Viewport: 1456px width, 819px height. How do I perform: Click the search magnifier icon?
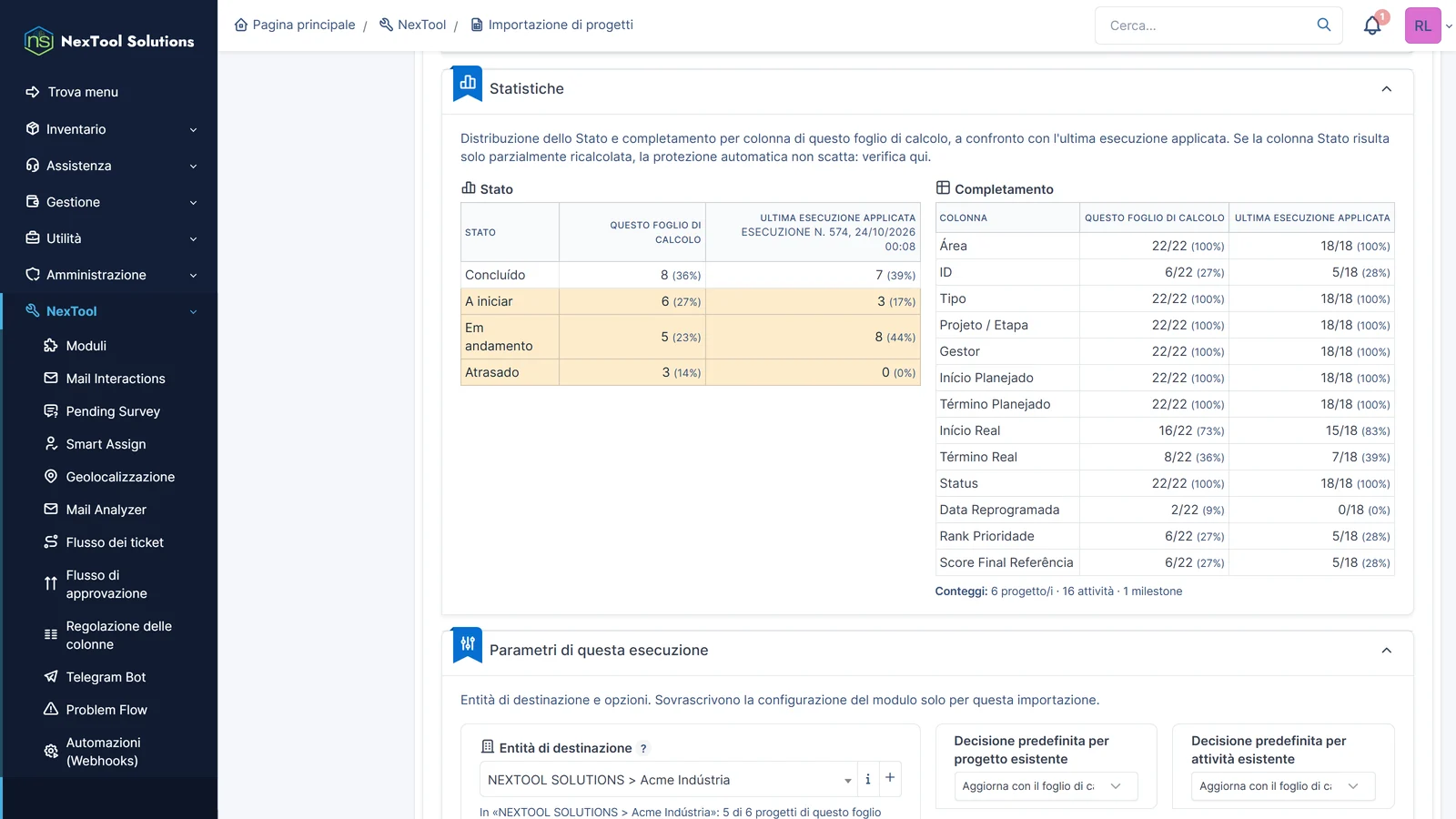(x=1324, y=25)
